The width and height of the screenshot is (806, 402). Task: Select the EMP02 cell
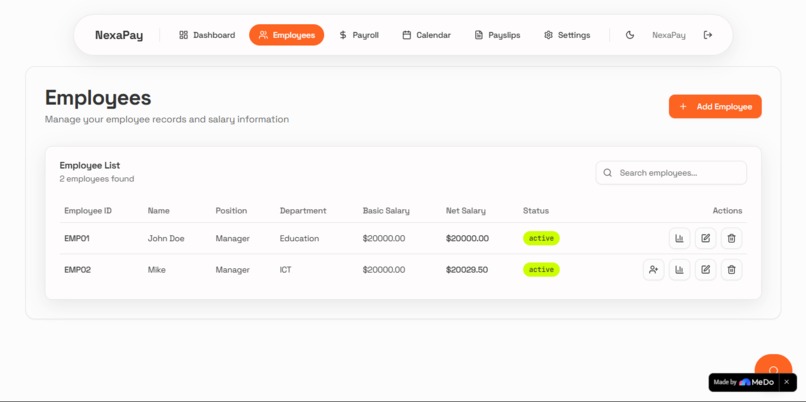click(x=78, y=270)
